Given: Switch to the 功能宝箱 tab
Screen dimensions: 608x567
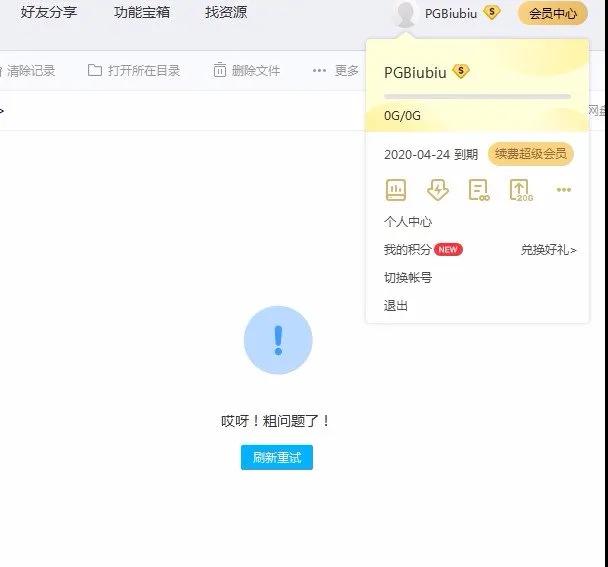Looking at the screenshot, I should click(x=142, y=13).
